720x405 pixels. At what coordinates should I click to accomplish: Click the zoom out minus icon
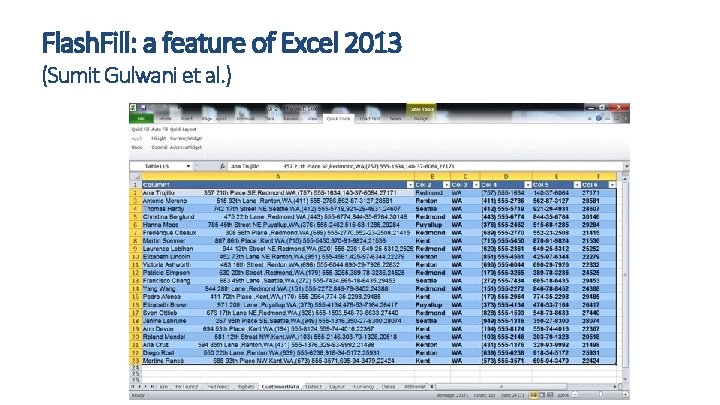575,395
